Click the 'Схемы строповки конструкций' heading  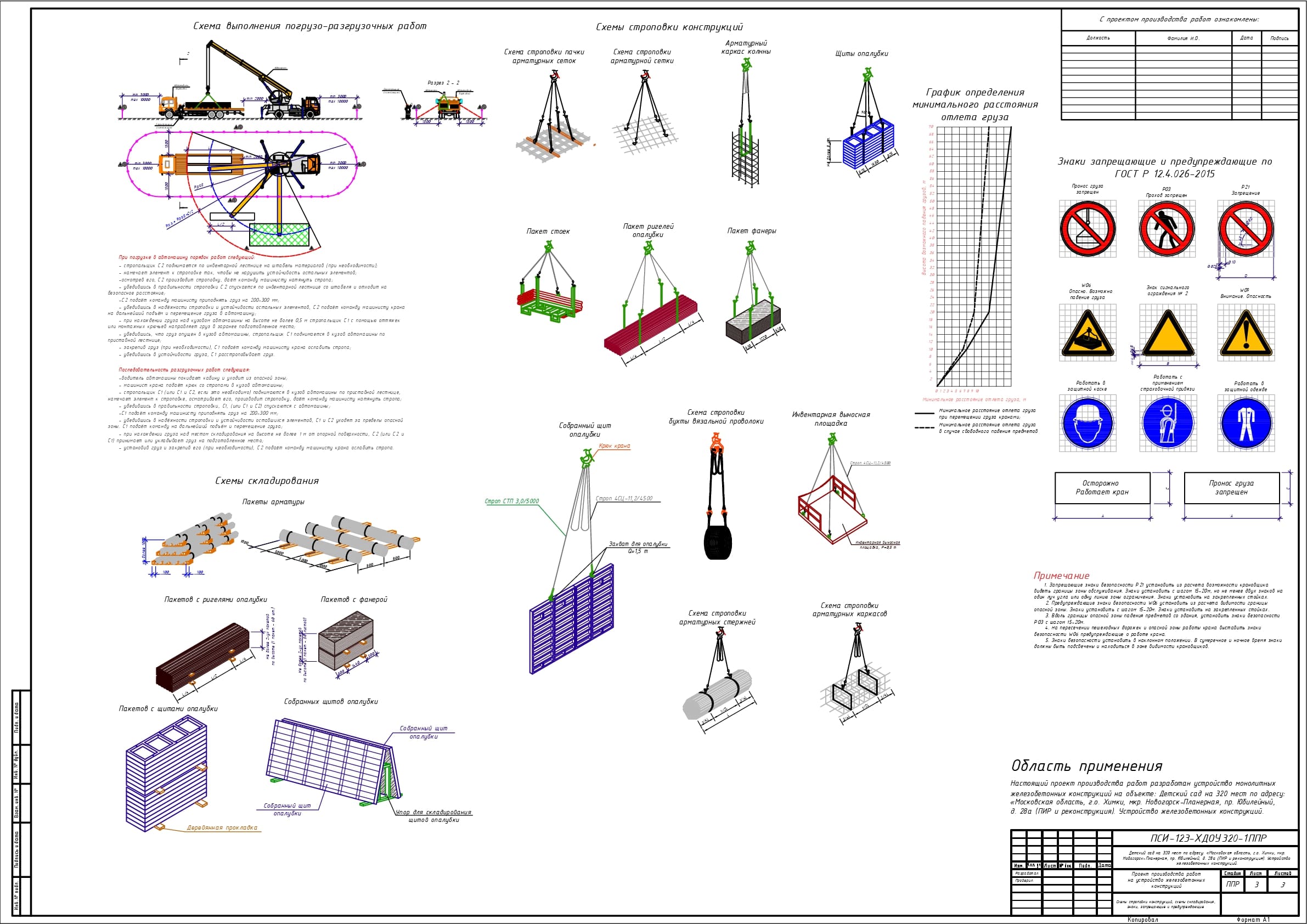coord(669,27)
